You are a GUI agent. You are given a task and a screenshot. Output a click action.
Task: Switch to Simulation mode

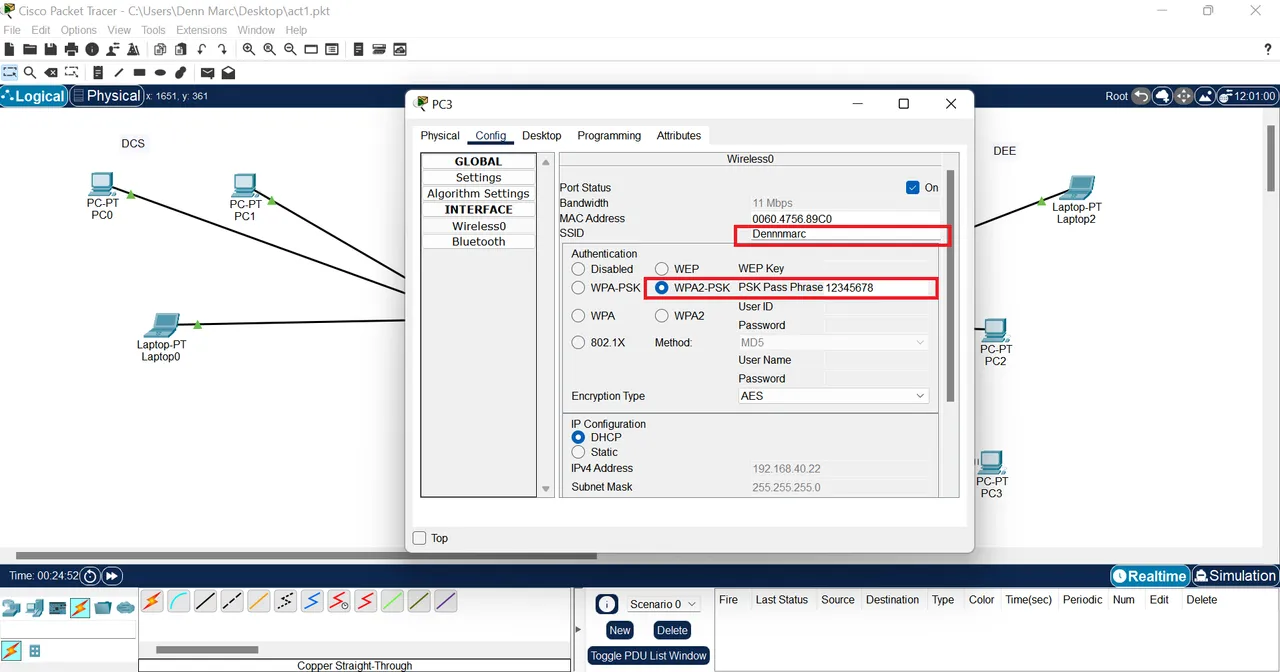(1235, 576)
